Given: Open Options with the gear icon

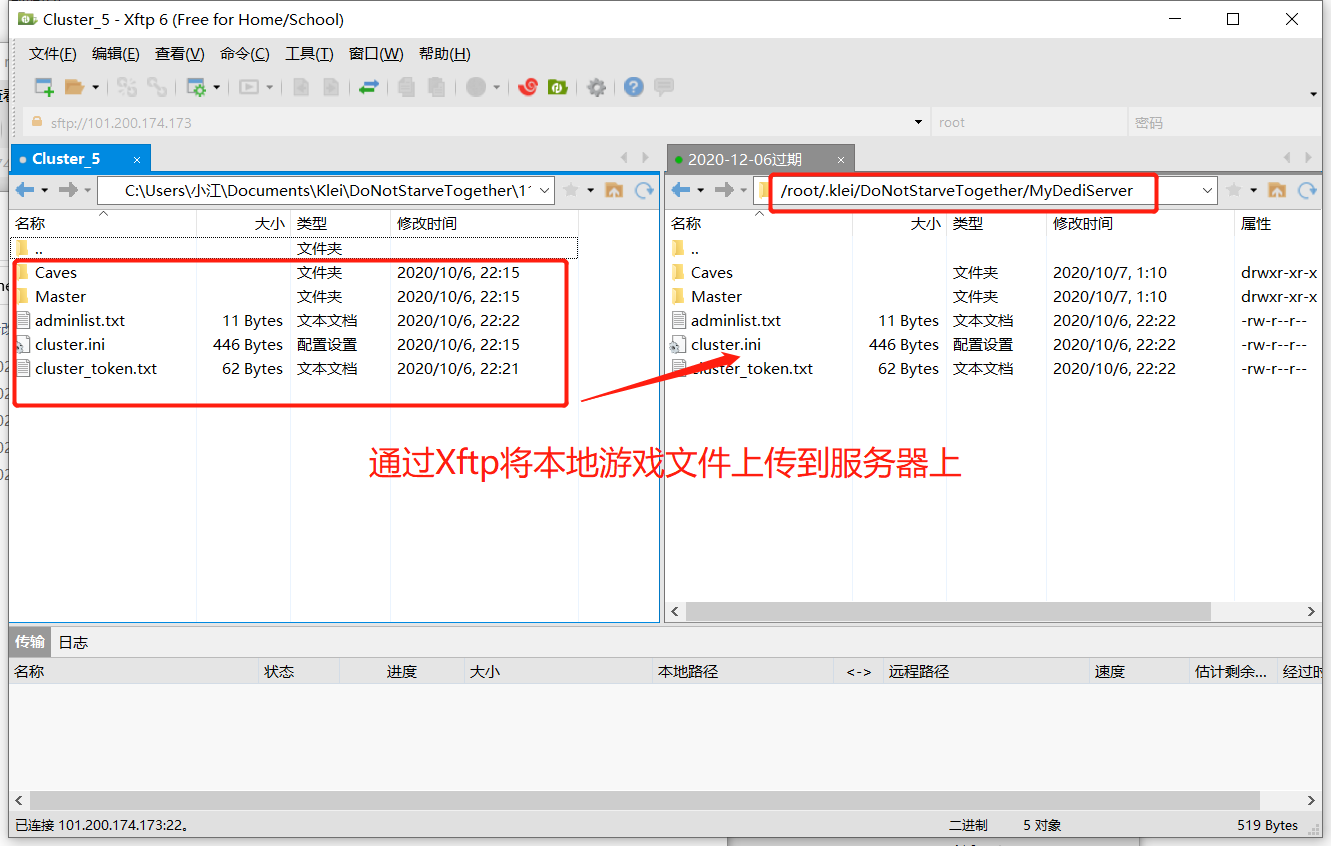Looking at the screenshot, I should coord(597,87).
